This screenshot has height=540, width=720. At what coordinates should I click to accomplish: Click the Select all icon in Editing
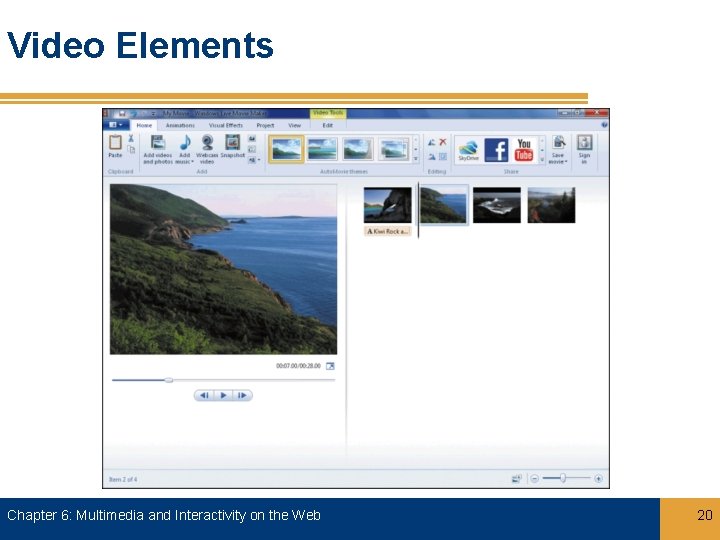pyautogui.click(x=443, y=157)
